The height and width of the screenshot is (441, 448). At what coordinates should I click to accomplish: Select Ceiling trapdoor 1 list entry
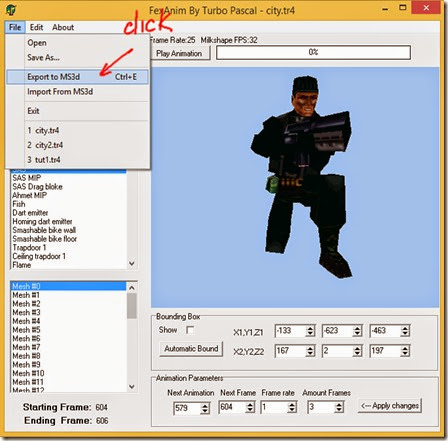click(x=68, y=256)
